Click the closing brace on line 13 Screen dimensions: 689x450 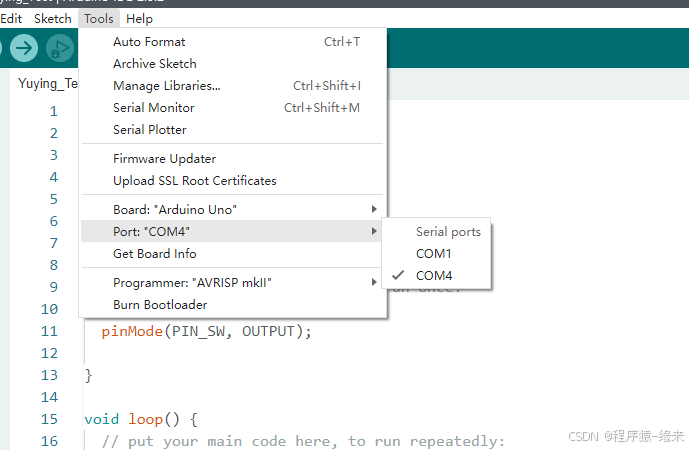coord(88,375)
